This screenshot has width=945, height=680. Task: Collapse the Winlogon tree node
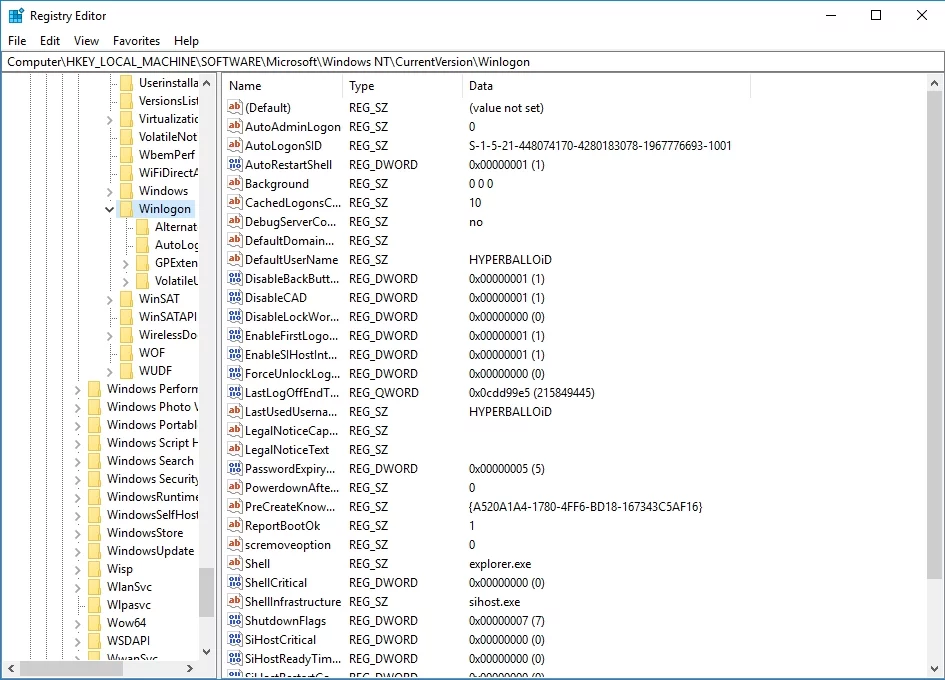(x=109, y=209)
